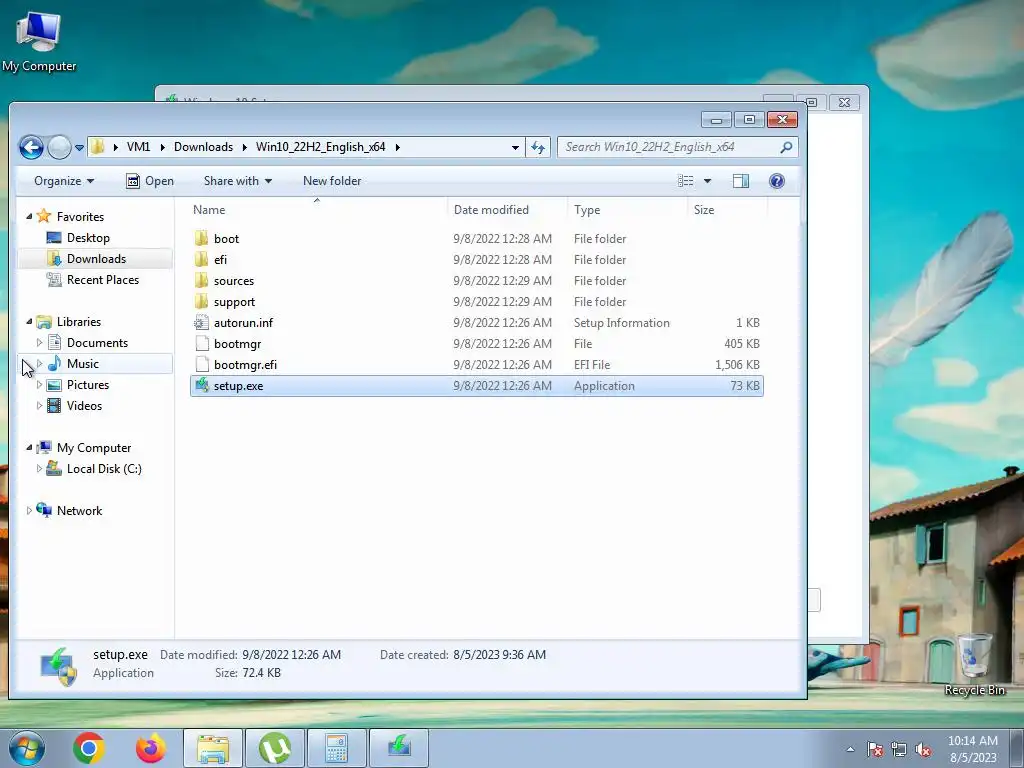The image size is (1024, 768).
Task: Expand the Documents library node
Action: tap(39, 342)
